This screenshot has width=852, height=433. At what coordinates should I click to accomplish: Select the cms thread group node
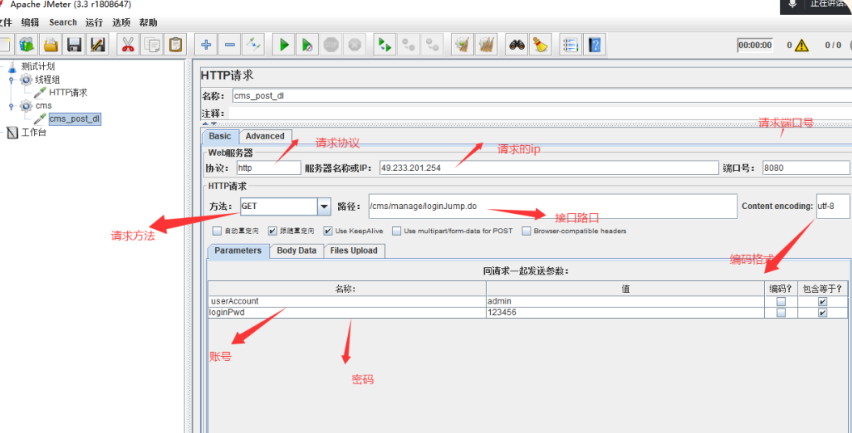pyautogui.click(x=43, y=105)
